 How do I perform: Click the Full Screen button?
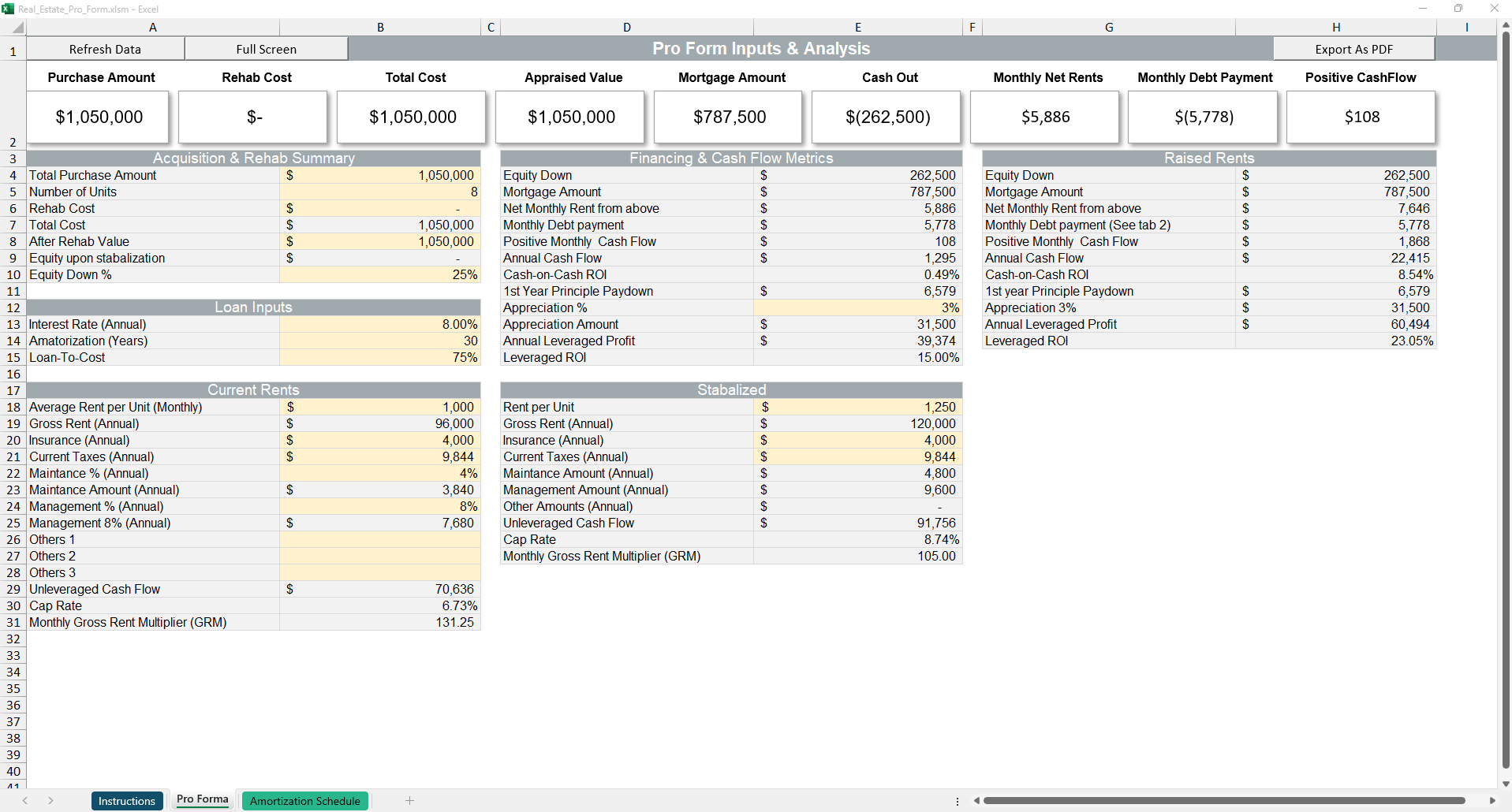[267, 49]
